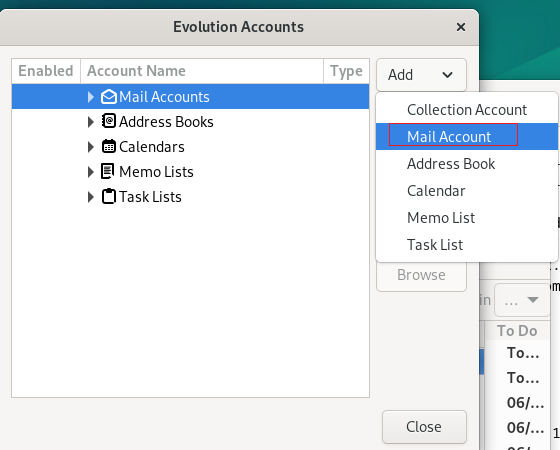Viewport: 560px width, 450px height.
Task: Pick Calendar in the Add menu
Action: tap(467, 191)
